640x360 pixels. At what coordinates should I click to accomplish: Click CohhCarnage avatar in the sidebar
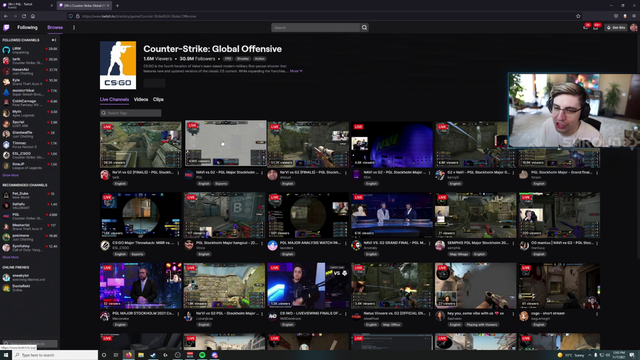pos(6,103)
